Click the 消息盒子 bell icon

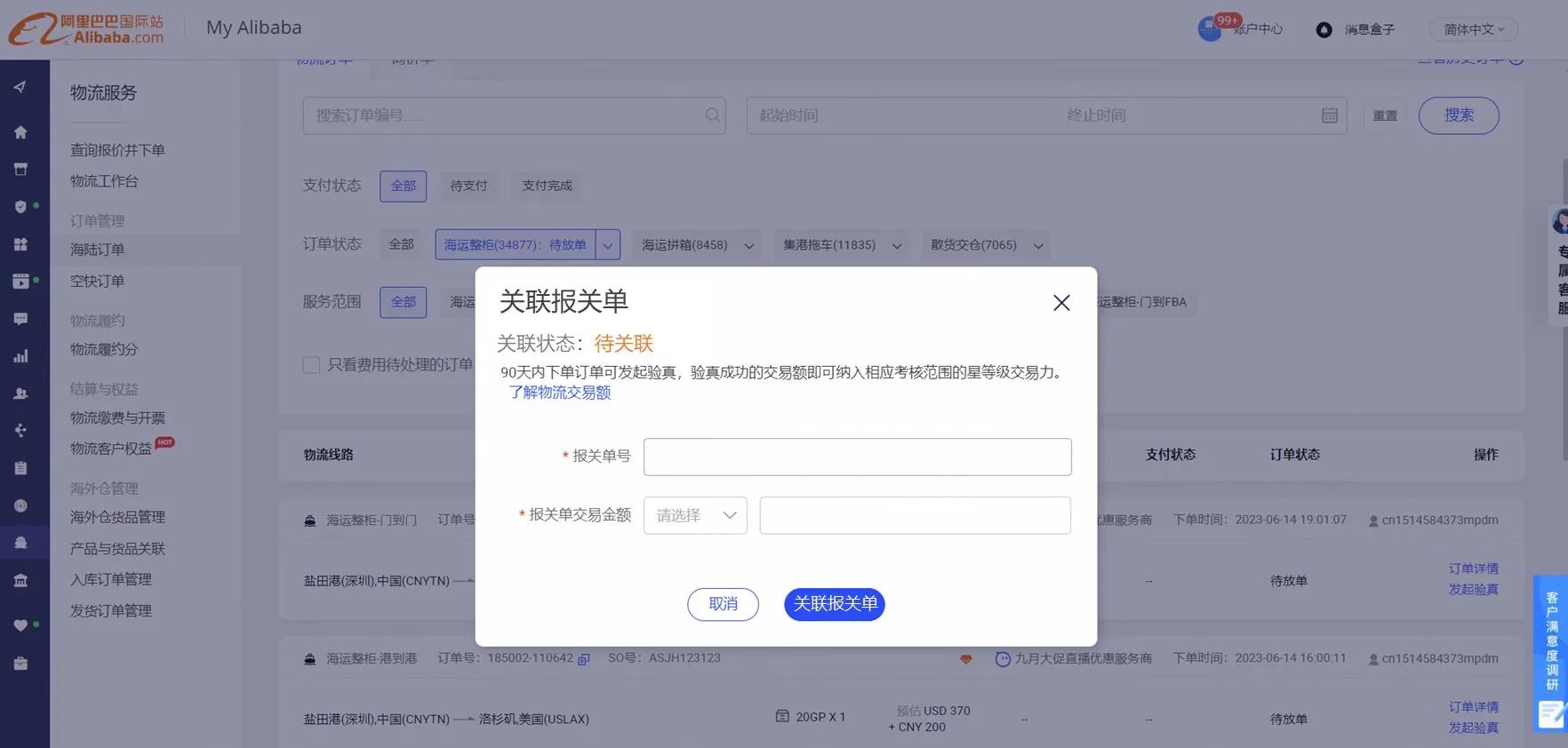(1324, 29)
